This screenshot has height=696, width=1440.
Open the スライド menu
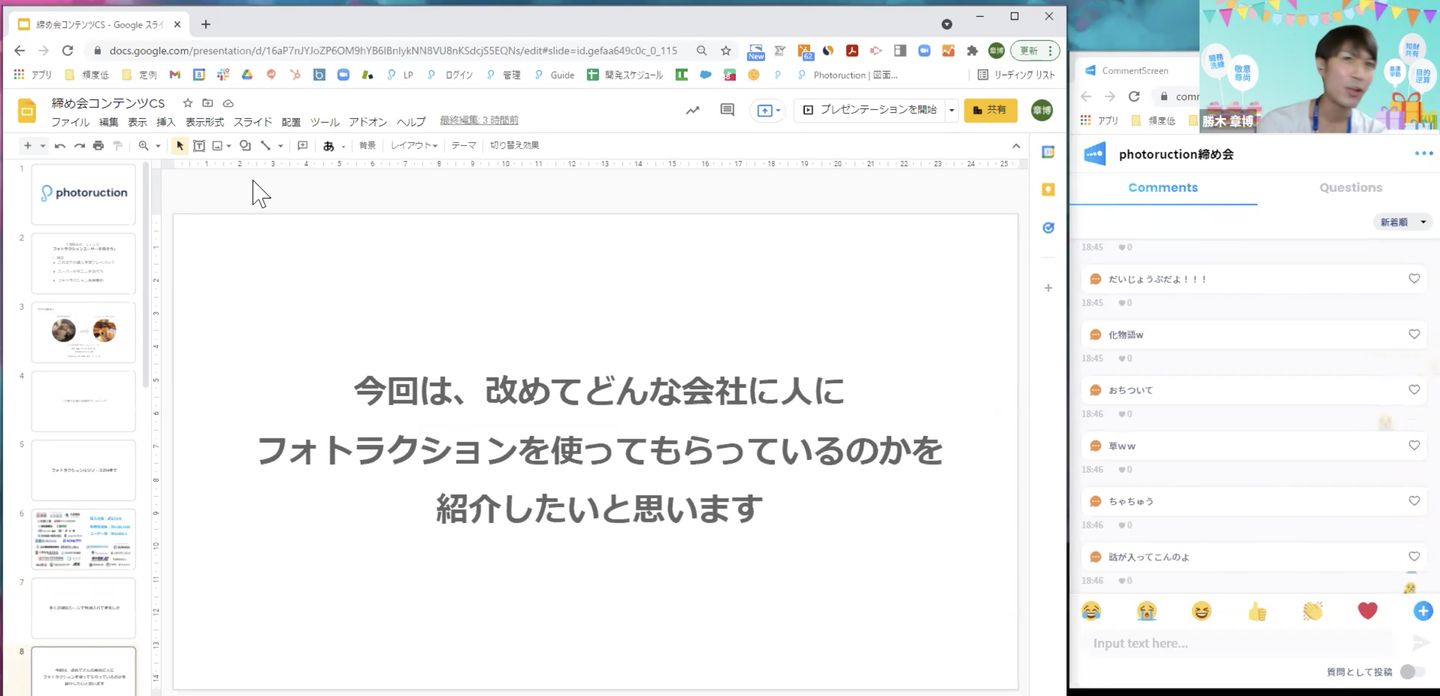pyautogui.click(x=252, y=122)
